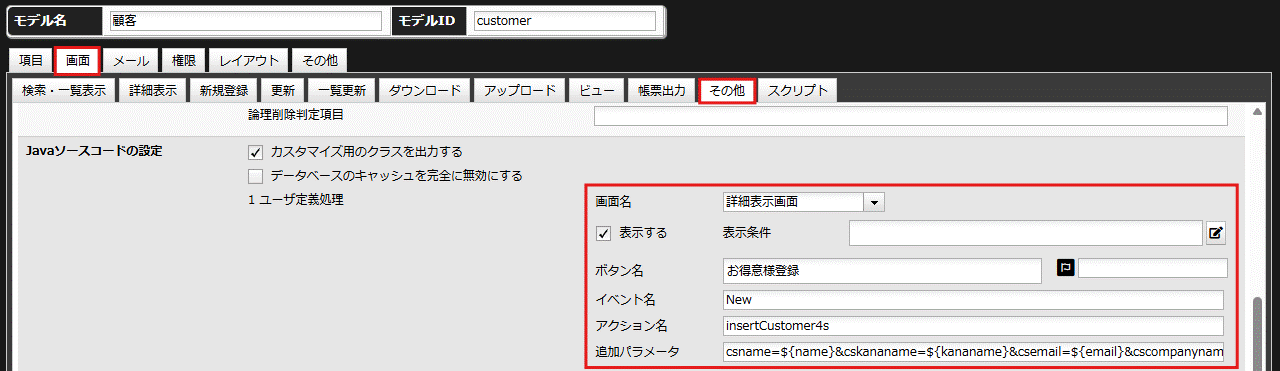This screenshot has height=371, width=1280.
Task: Switch to the メール tab
Action: (x=131, y=61)
